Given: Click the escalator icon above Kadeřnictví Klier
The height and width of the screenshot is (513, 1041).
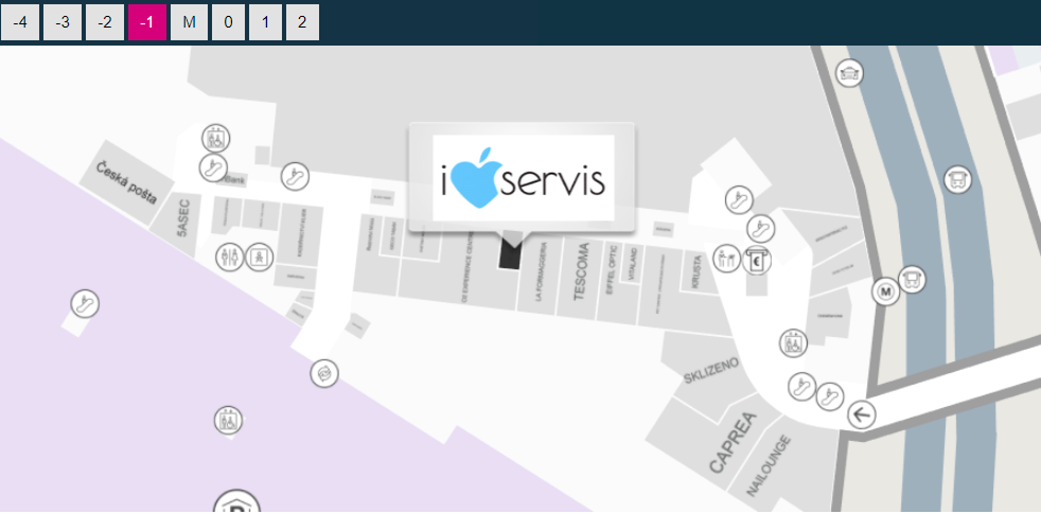Looking at the screenshot, I should [295, 176].
